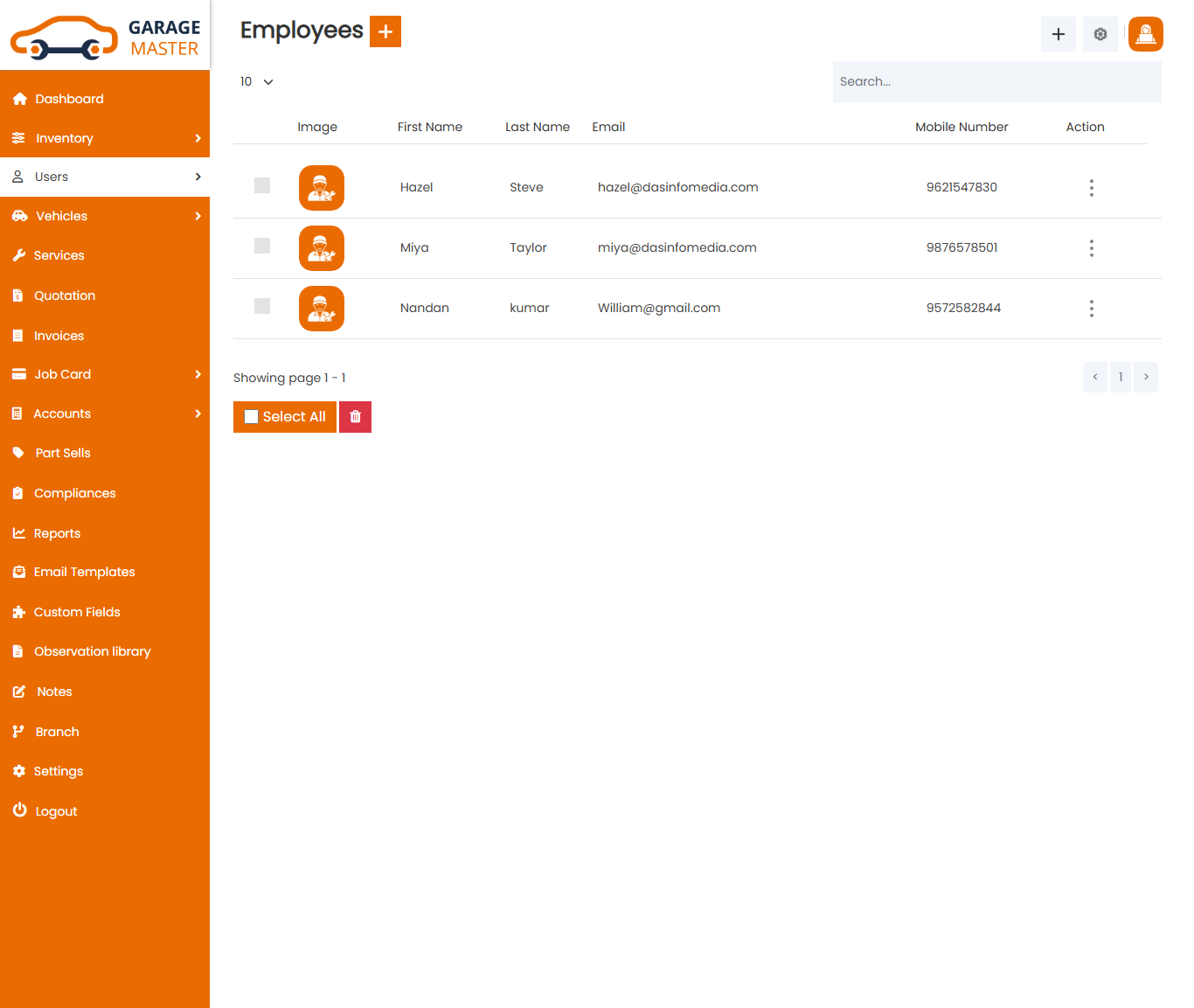Check the Select All checkbox
The width and height of the screenshot is (1194, 1008).
click(252, 417)
